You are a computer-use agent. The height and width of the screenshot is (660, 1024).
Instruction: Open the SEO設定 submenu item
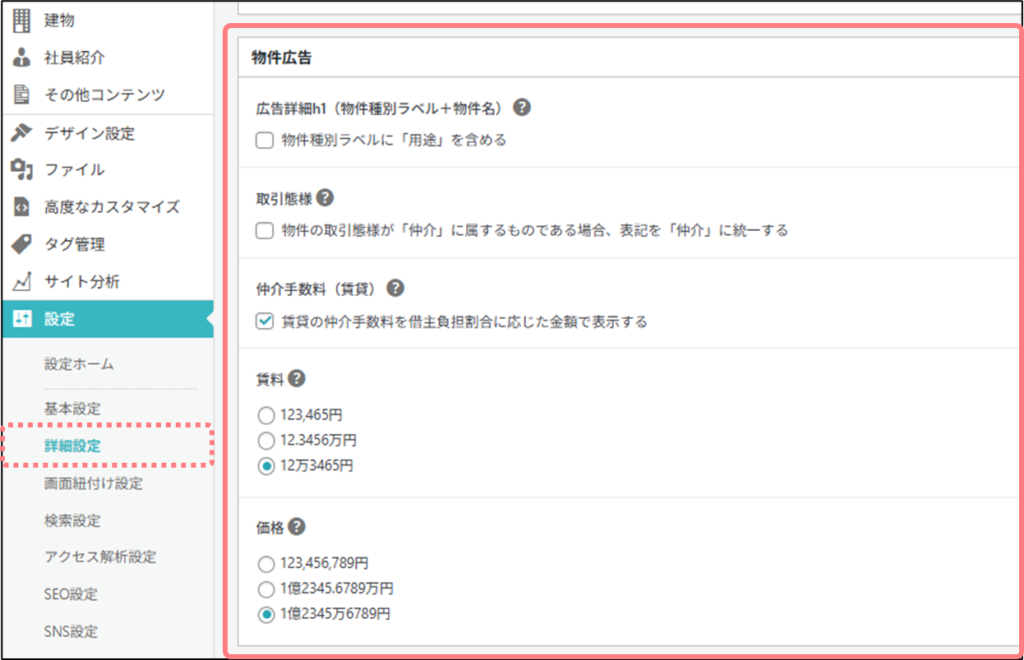[x=71, y=594]
